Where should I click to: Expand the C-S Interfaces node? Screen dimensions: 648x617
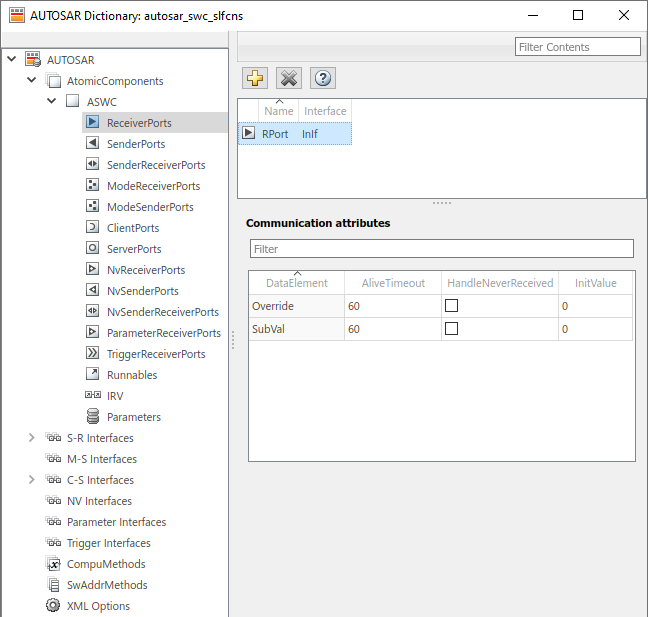pos(31,480)
